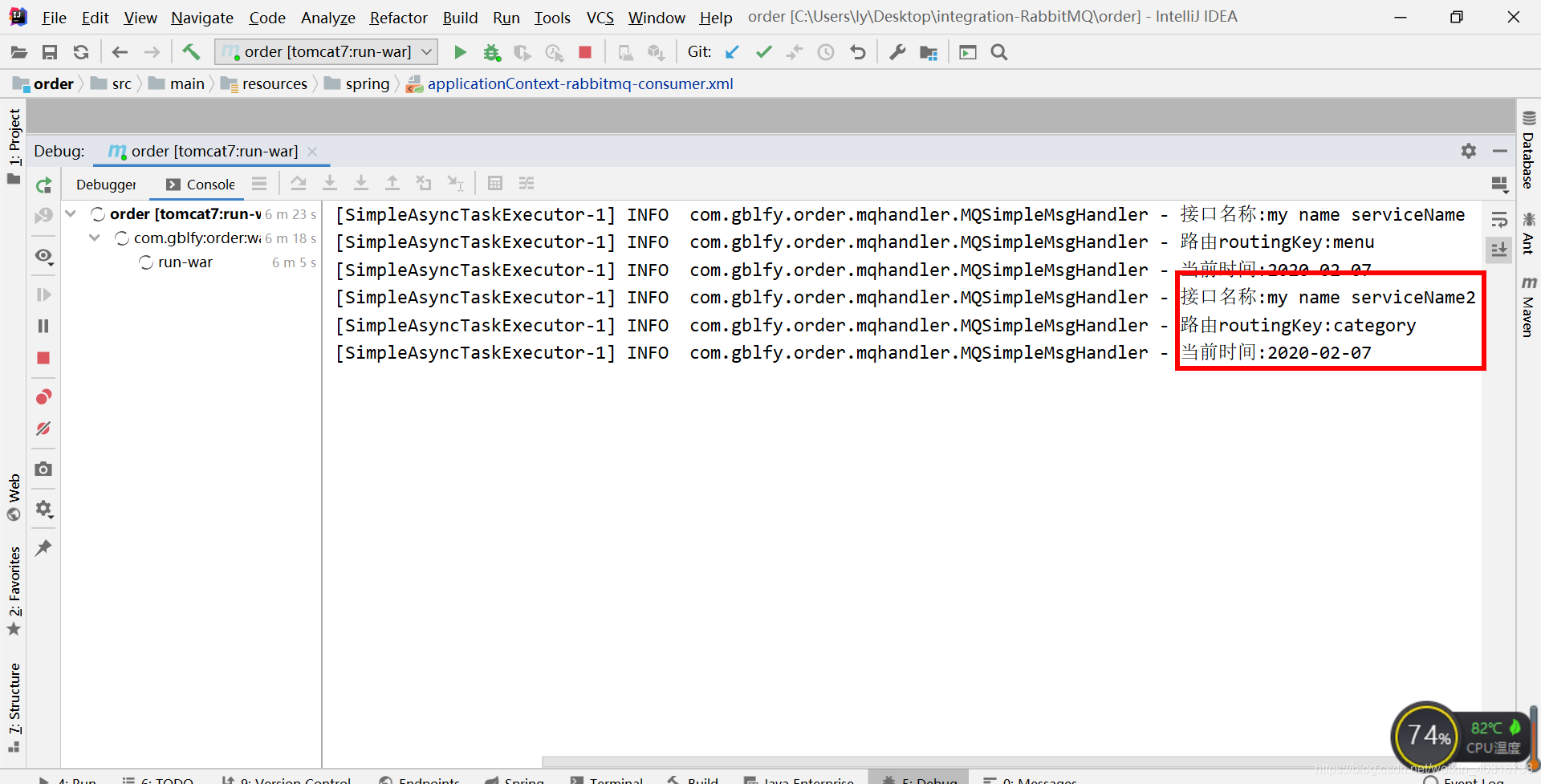
Task: Open the Project tool window
Action: point(14,146)
